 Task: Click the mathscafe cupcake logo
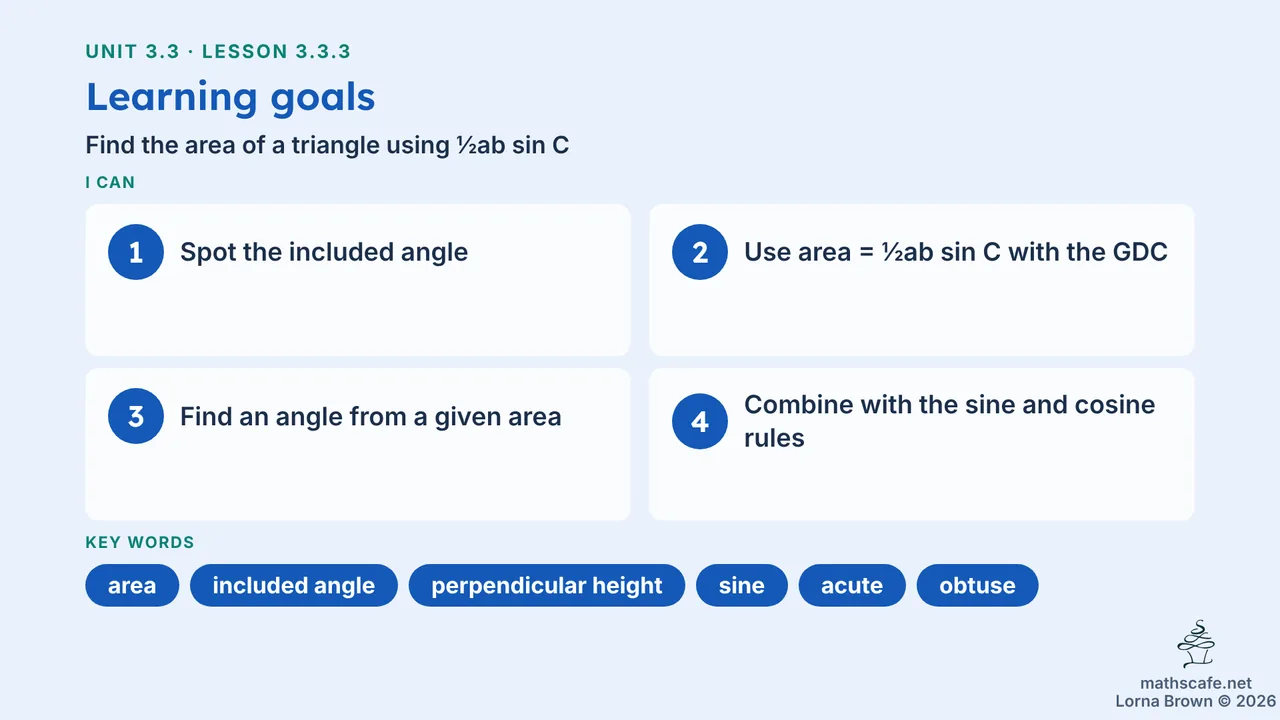tap(1196, 645)
